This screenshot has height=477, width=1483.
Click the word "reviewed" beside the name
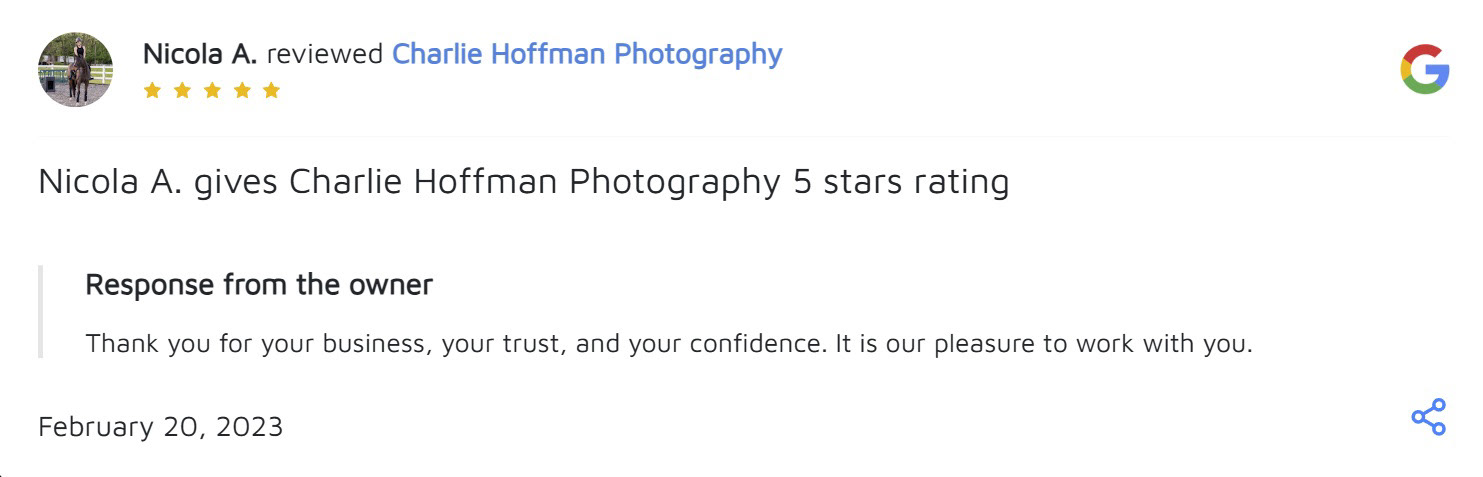(324, 54)
